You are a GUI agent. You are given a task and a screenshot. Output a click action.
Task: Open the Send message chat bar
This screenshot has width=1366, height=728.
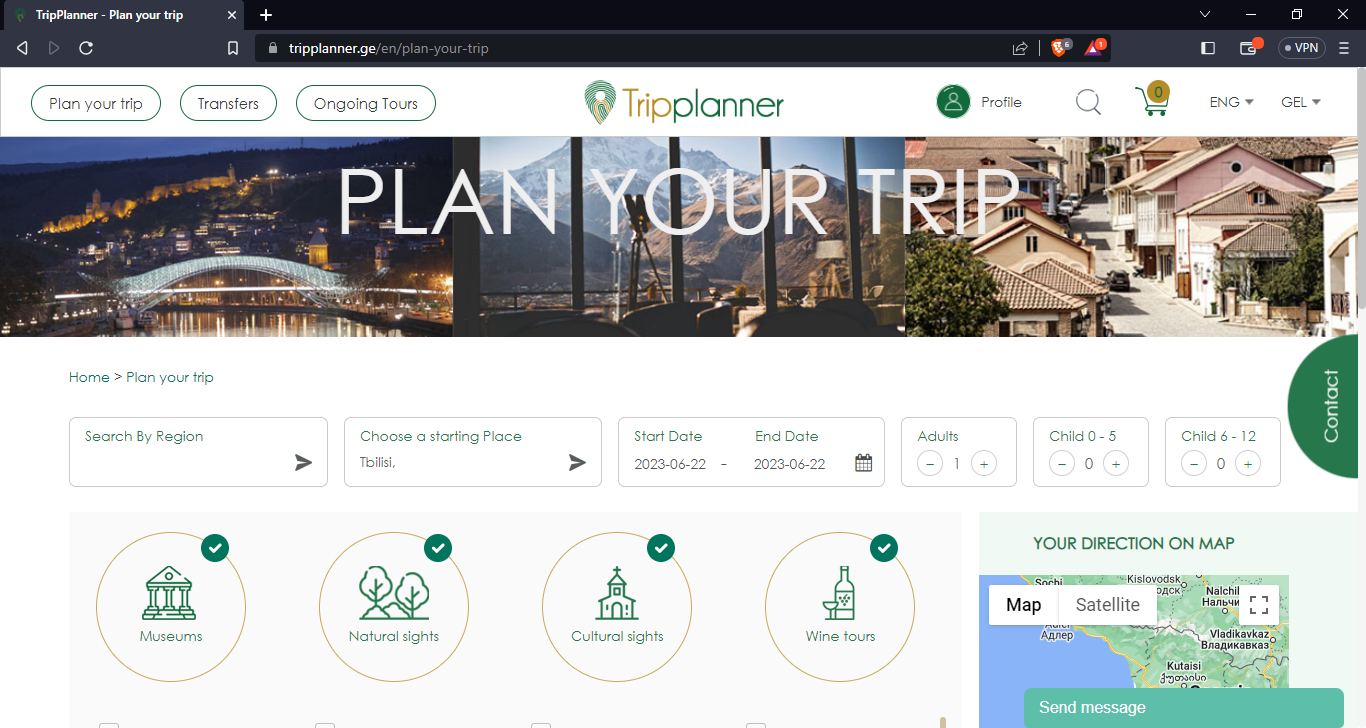pos(1184,708)
